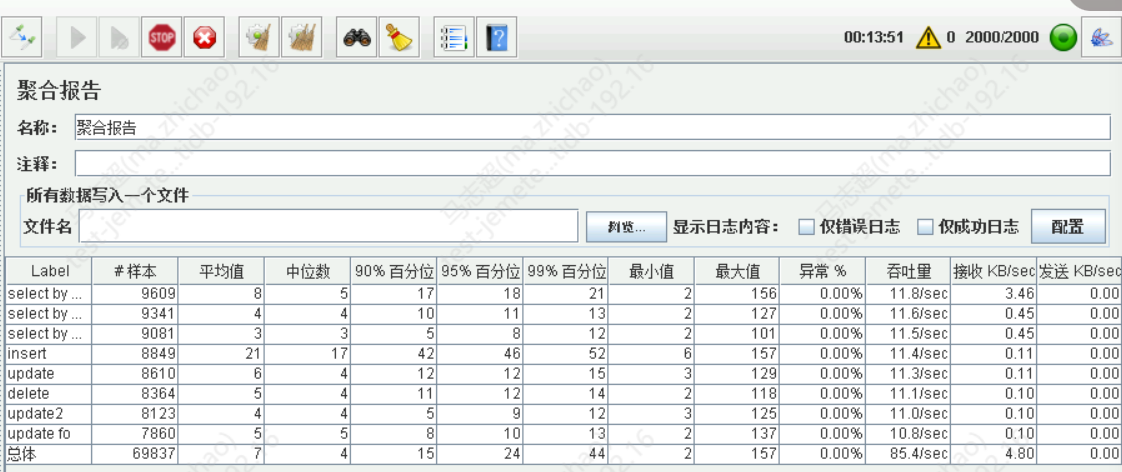Screen dimensions: 1122x472
Task: Sort by the 95% 百分位 column header
Action: [x=480, y=271]
